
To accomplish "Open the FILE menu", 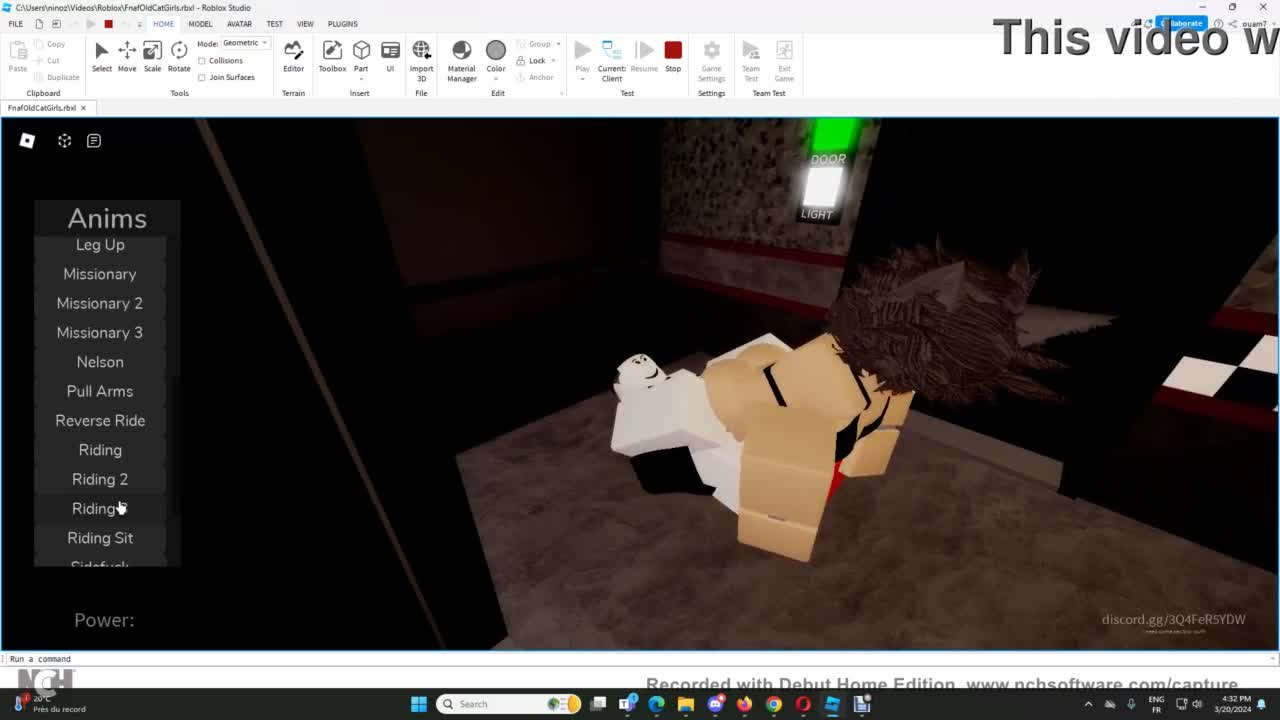I will pos(16,24).
